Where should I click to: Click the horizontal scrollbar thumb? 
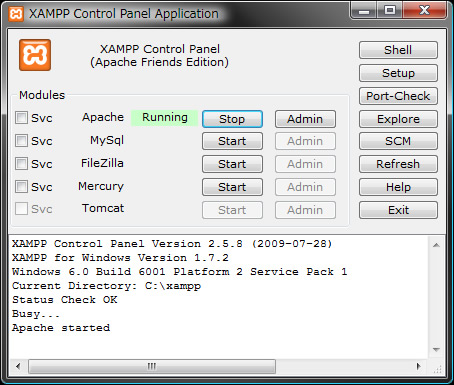[152, 366]
